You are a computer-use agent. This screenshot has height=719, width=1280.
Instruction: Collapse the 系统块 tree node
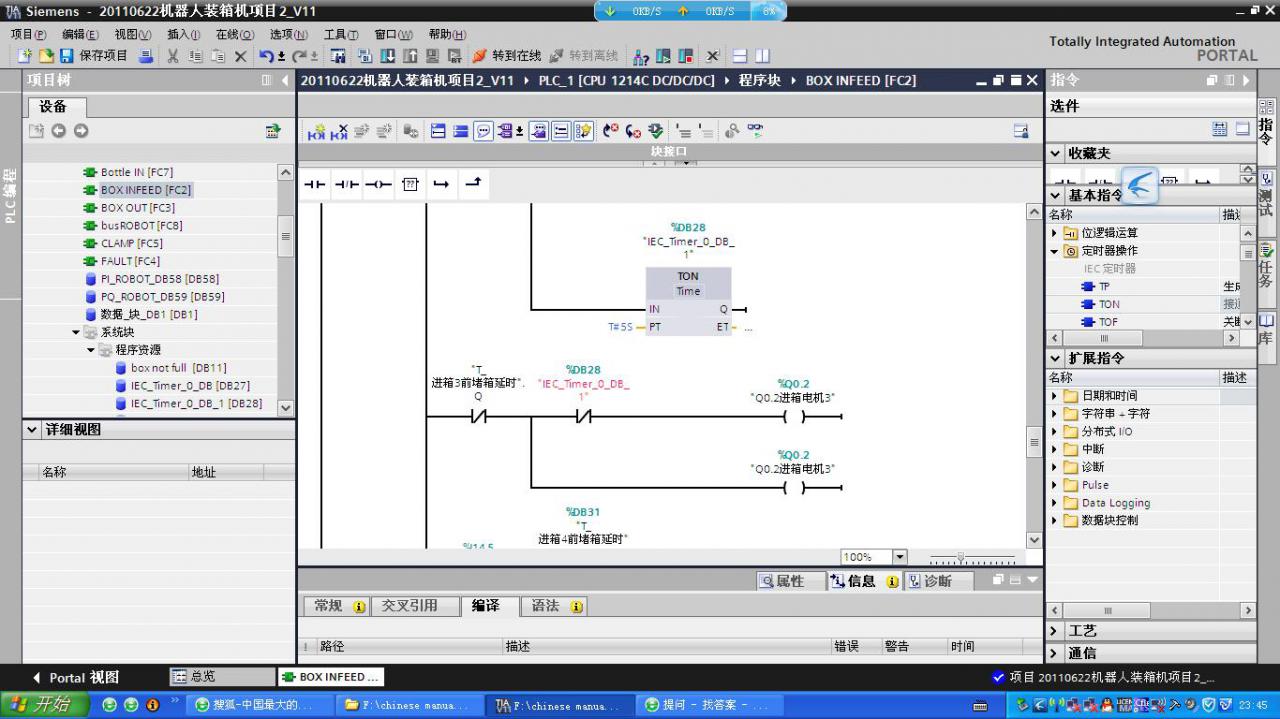[x=76, y=332]
